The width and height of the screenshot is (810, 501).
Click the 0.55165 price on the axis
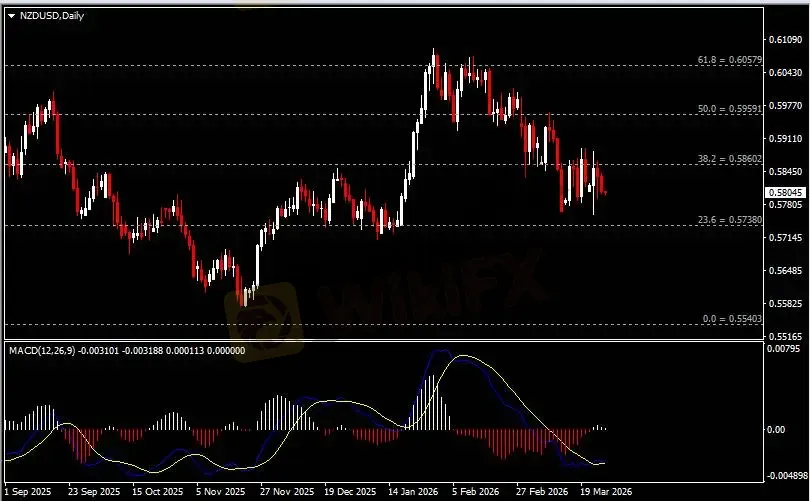[x=786, y=337]
